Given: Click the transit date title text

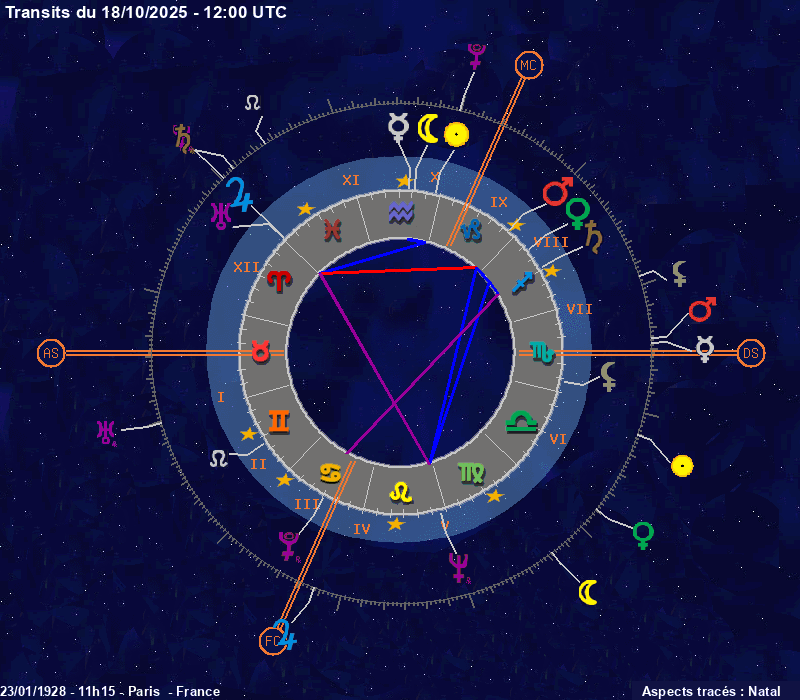Looking at the screenshot, I should [145, 12].
